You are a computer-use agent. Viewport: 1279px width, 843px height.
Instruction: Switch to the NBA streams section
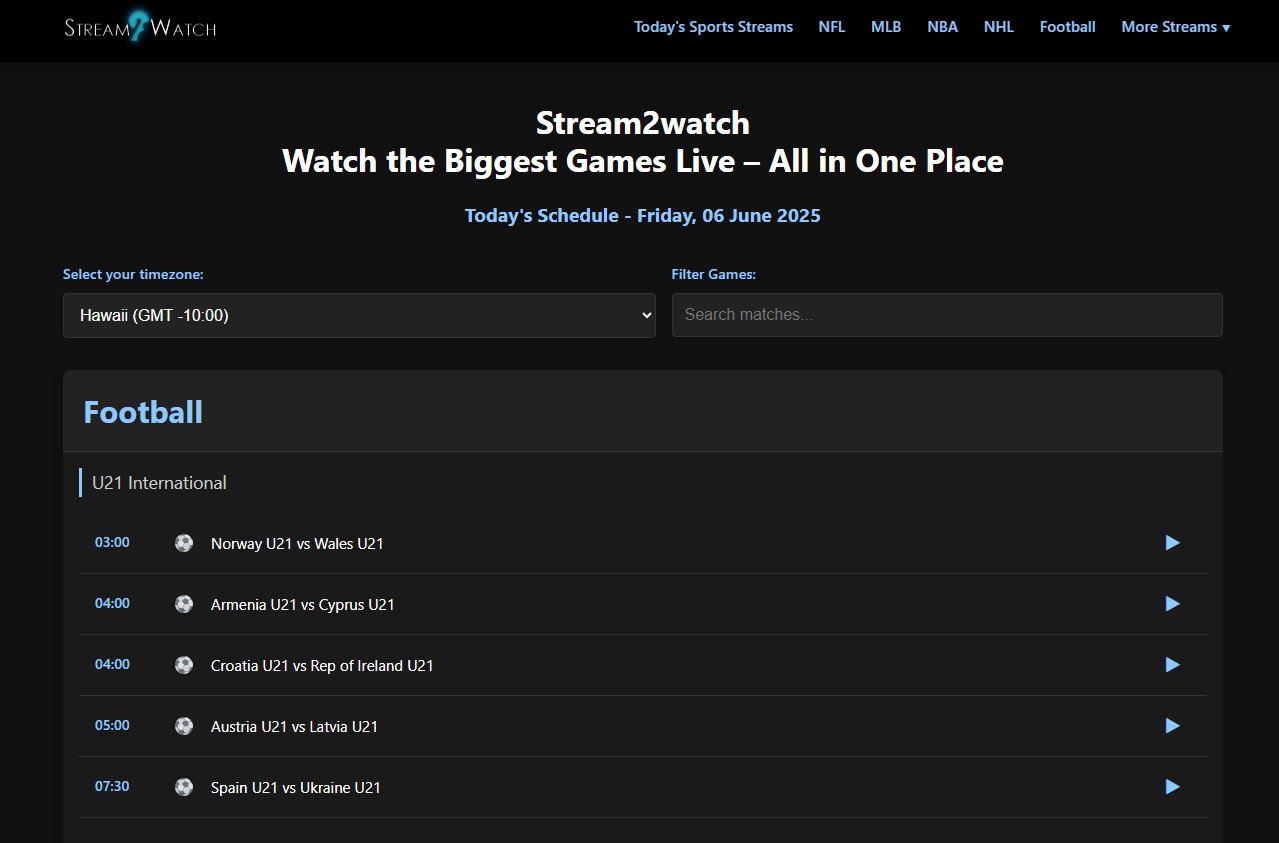coord(942,27)
